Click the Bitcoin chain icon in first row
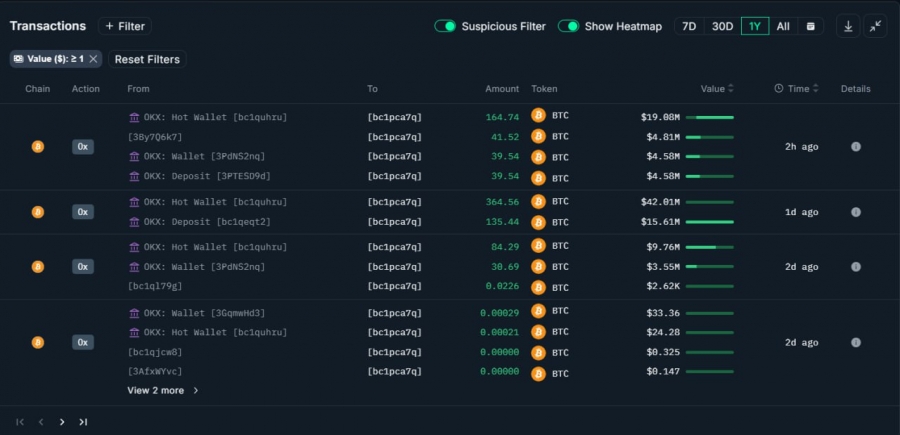This screenshot has width=900, height=435. (38, 147)
